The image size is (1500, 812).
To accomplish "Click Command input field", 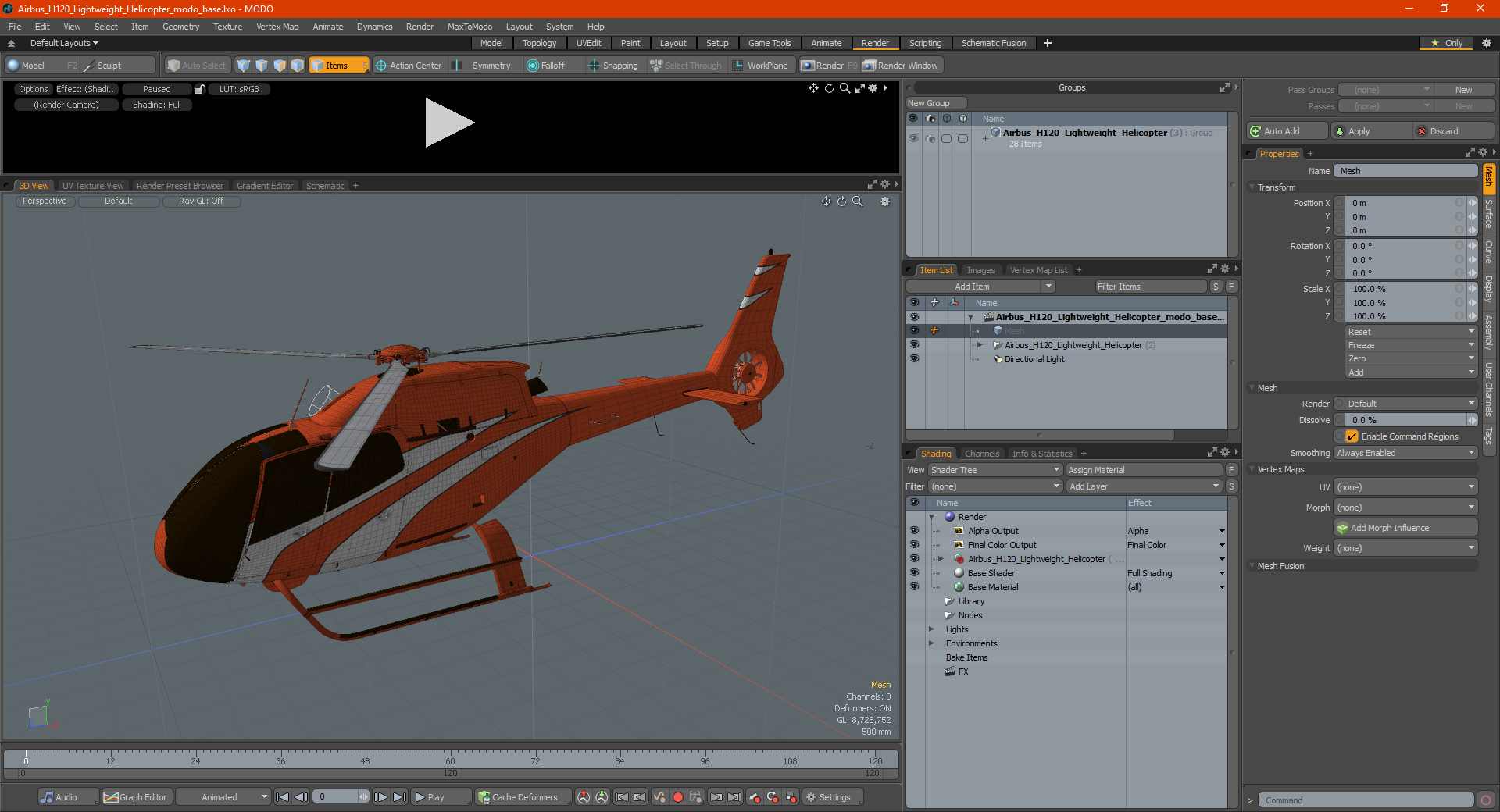I will [x=1366, y=800].
